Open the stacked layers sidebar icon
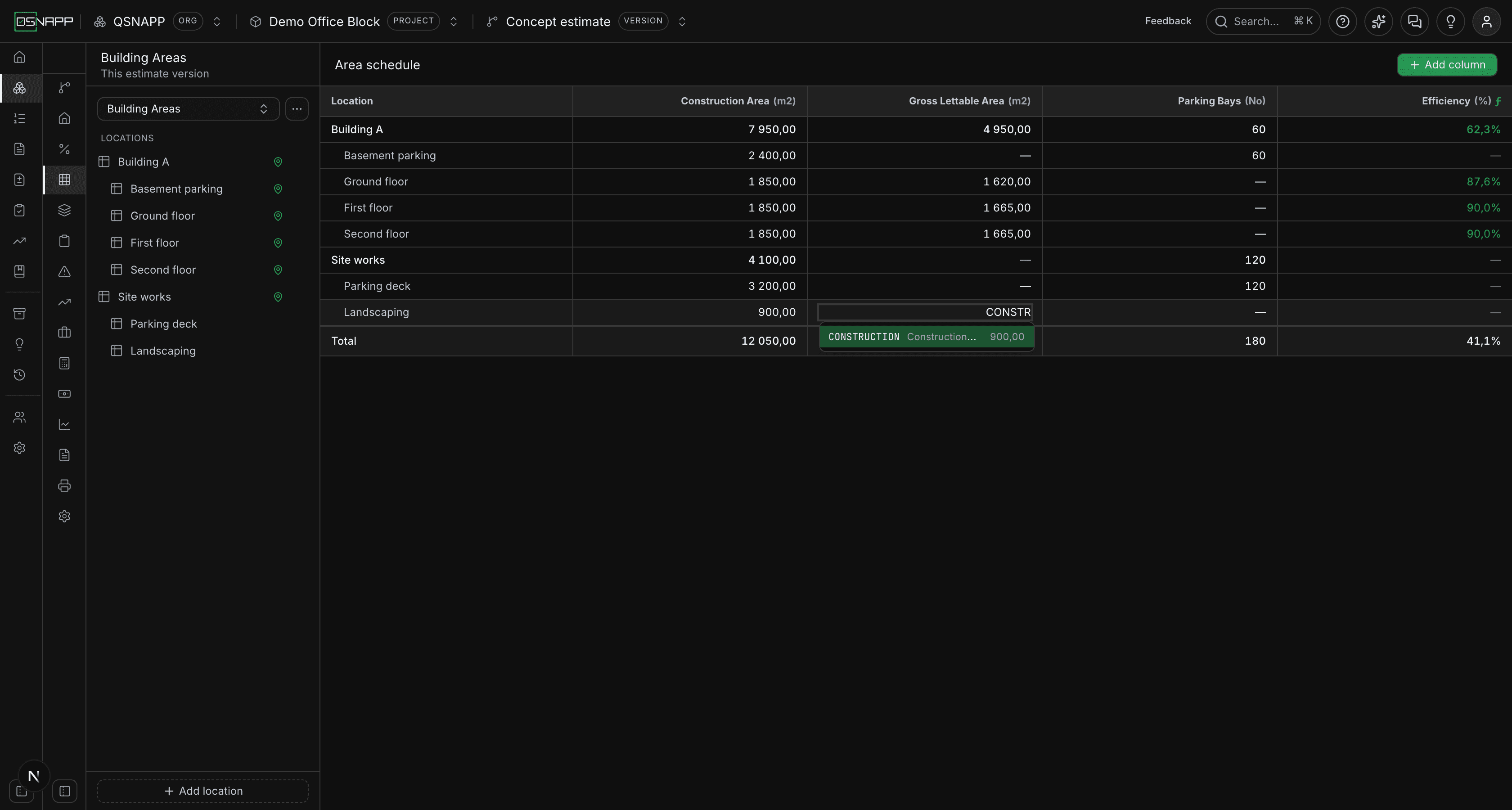Screen dimensions: 1512x810 pyautogui.click(x=64, y=210)
